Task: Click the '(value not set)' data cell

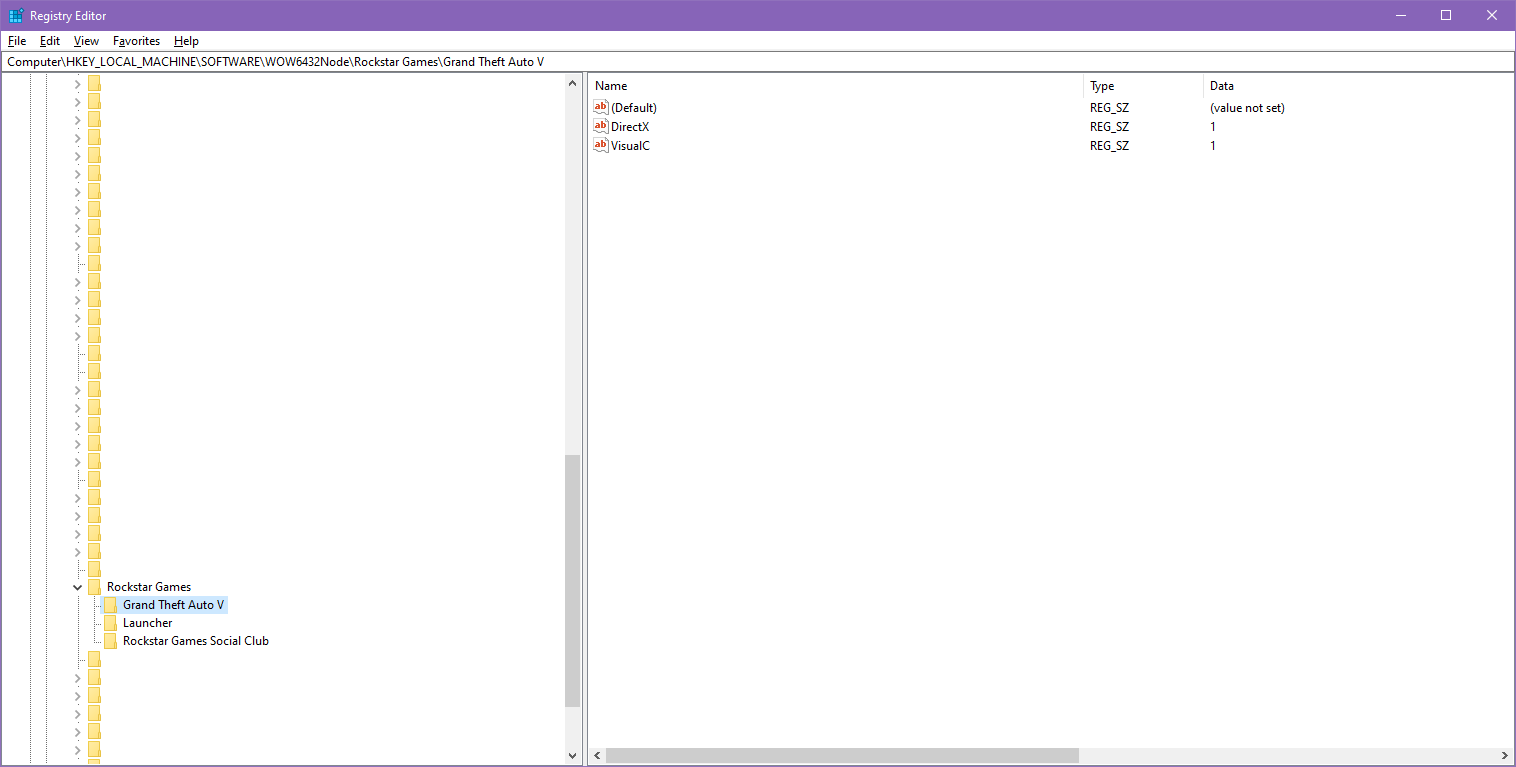Action: (1247, 108)
